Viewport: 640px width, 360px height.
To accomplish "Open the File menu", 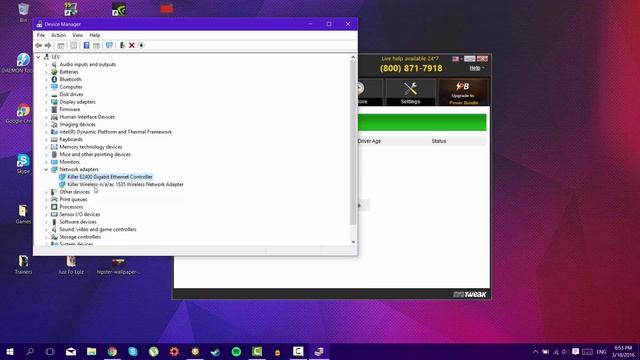I will pyautogui.click(x=41, y=35).
